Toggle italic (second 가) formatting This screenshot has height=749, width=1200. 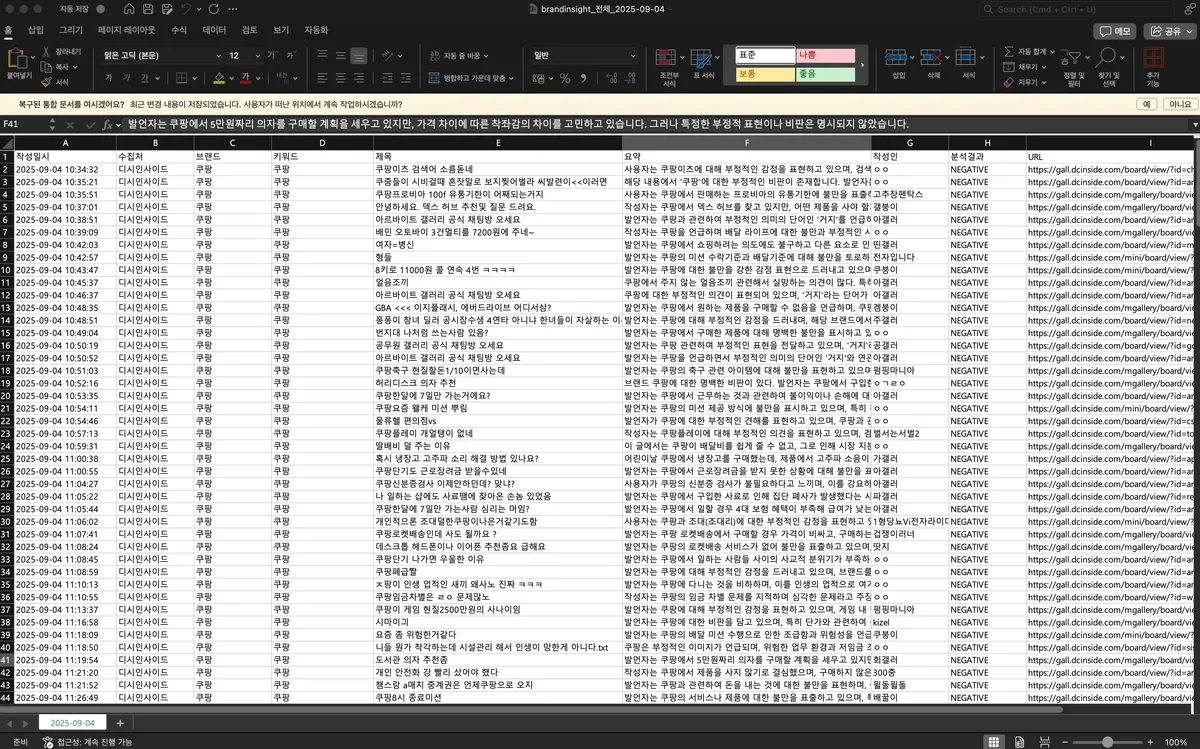tap(127, 77)
